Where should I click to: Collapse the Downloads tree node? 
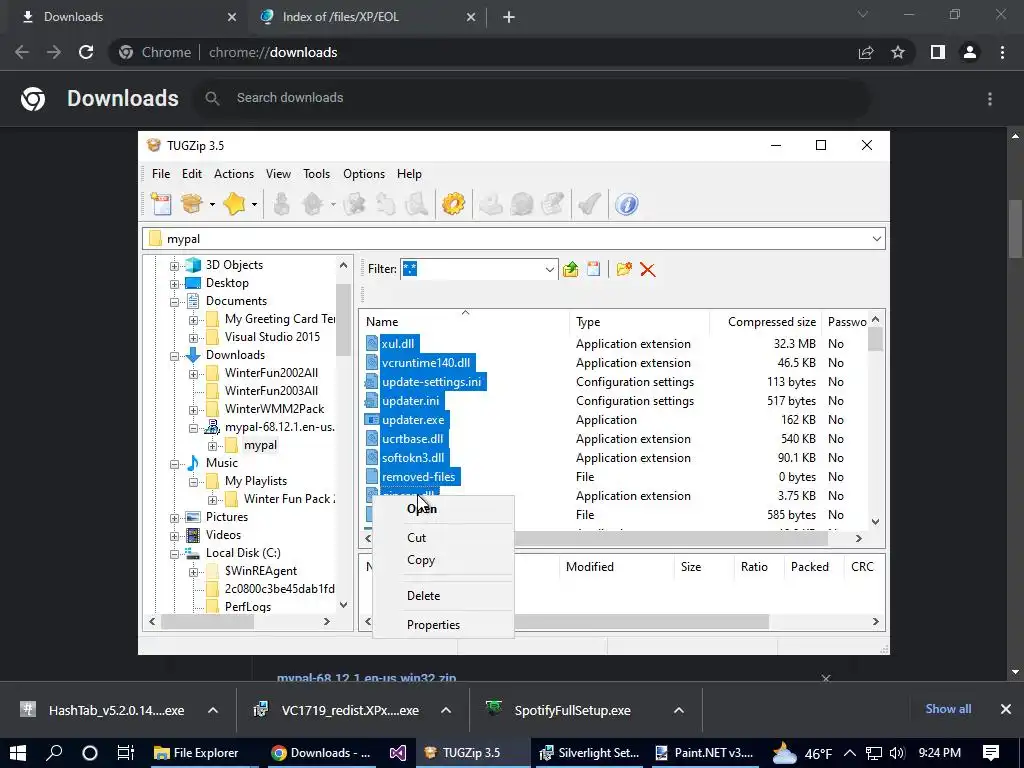[x=174, y=356]
